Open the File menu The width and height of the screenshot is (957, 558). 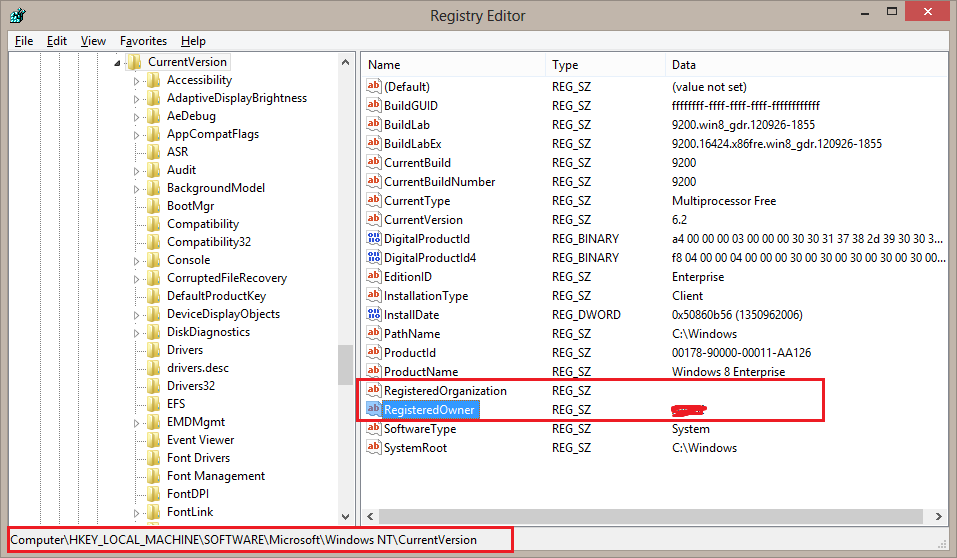tap(24, 41)
